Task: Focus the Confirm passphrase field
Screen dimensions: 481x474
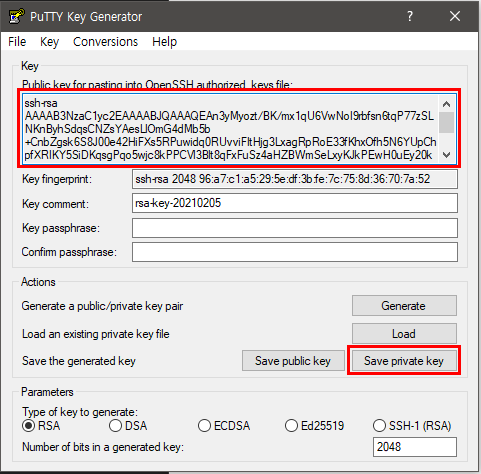Action: click(295, 252)
